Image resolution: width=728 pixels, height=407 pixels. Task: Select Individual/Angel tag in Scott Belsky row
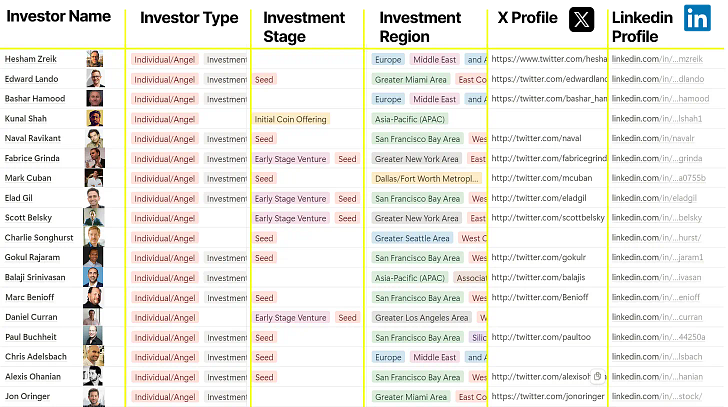165,219
